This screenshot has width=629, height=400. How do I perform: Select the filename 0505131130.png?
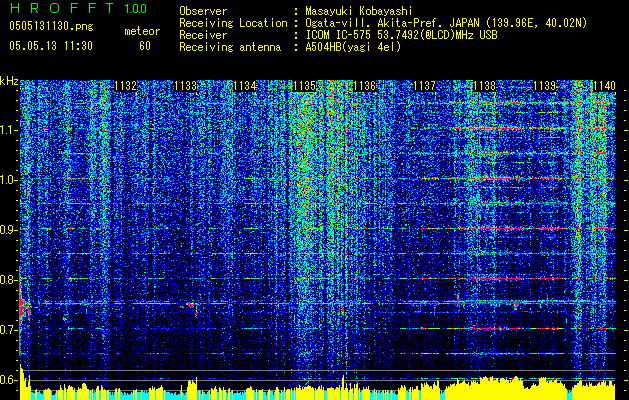51,27
